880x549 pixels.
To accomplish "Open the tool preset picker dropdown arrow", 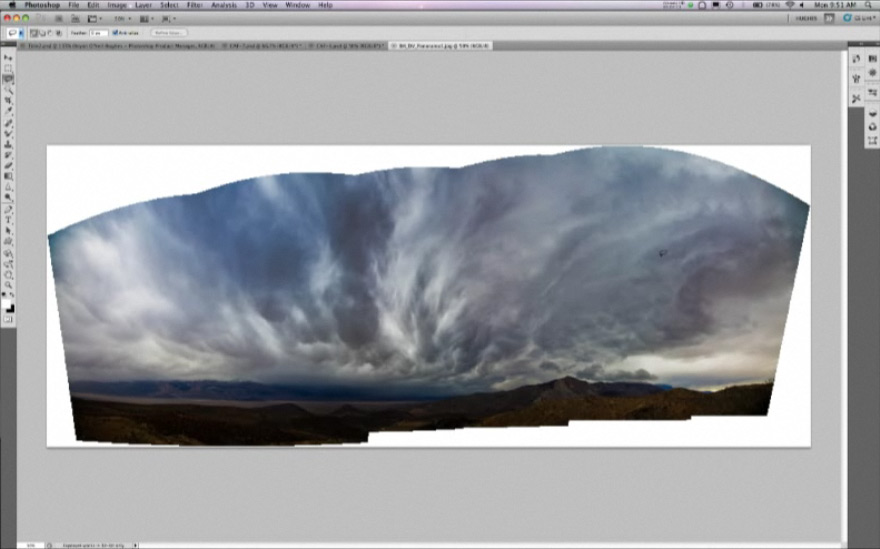I will click(22, 33).
